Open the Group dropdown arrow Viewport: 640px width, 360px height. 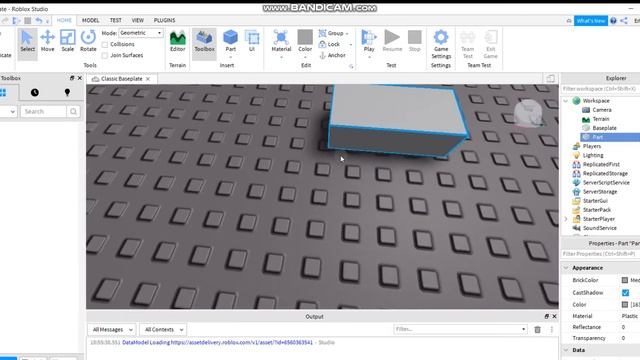click(347, 33)
